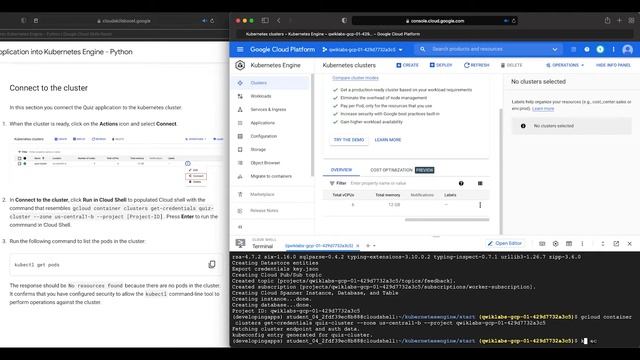Open the header three-dot settings menu
The width and height of the screenshot is (640, 360).
[x=613, y=49]
